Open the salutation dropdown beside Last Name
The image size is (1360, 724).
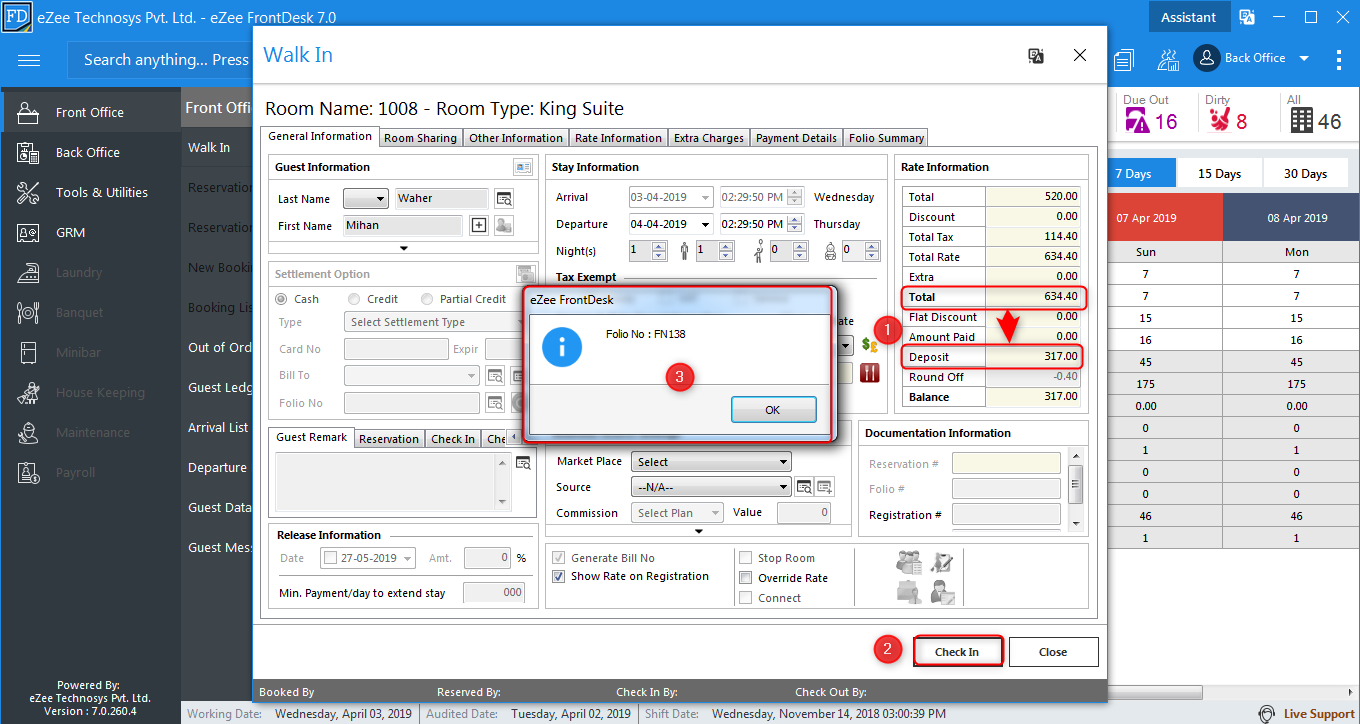coord(366,198)
